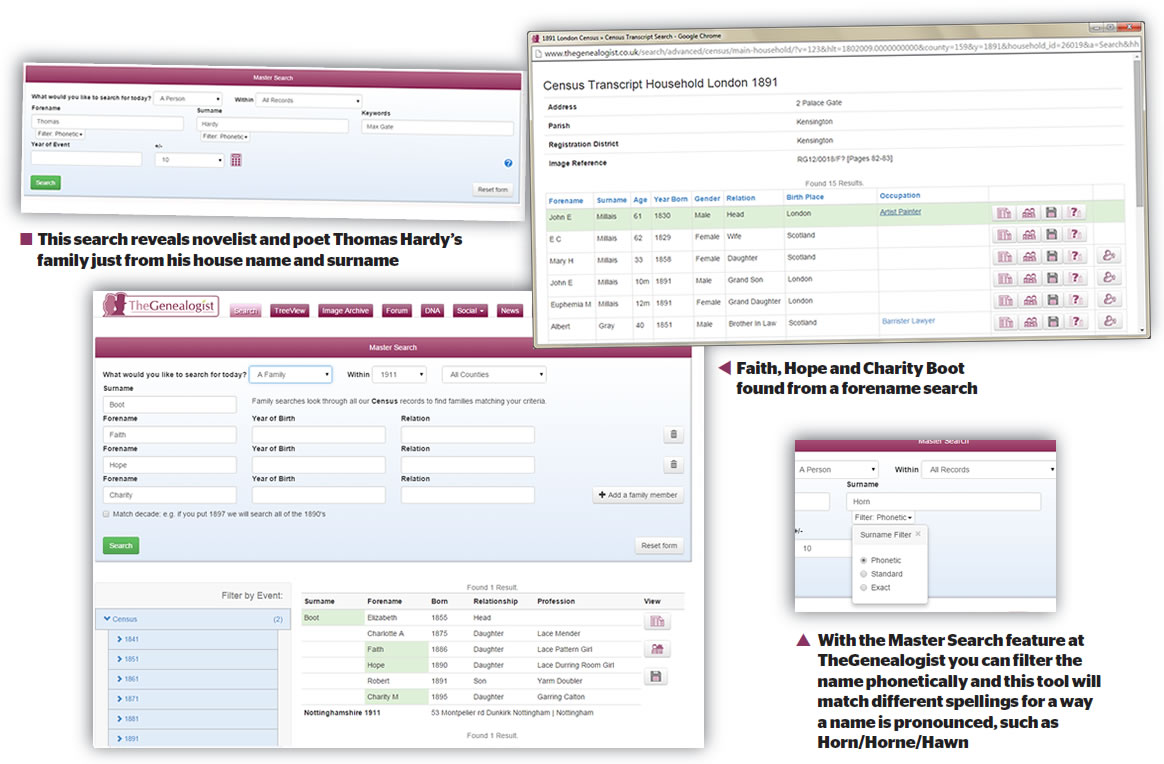Open the Artist Painter occupation link
The height and width of the screenshot is (764, 1164).
pyautogui.click(x=900, y=212)
